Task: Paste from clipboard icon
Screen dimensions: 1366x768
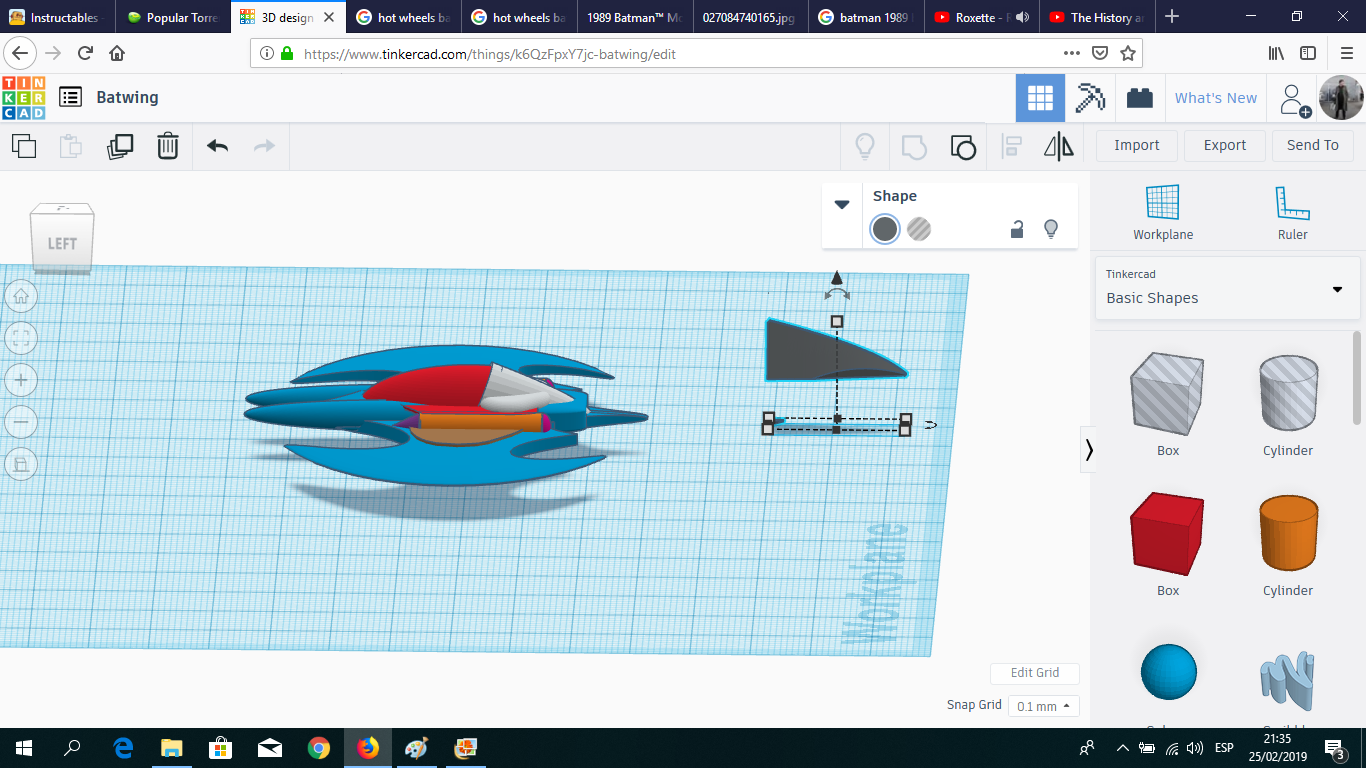Action: (x=71, y=146)
